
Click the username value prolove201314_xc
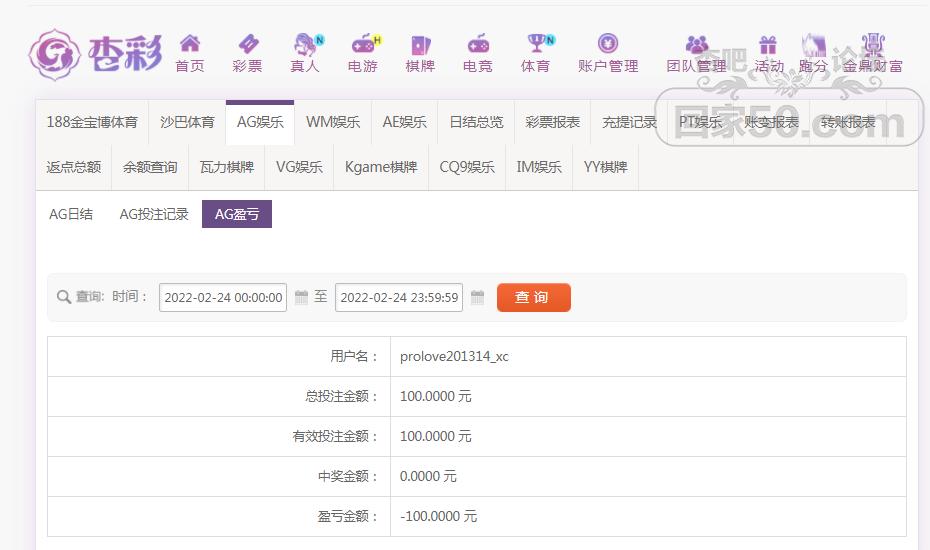click(x=454, y=357)
